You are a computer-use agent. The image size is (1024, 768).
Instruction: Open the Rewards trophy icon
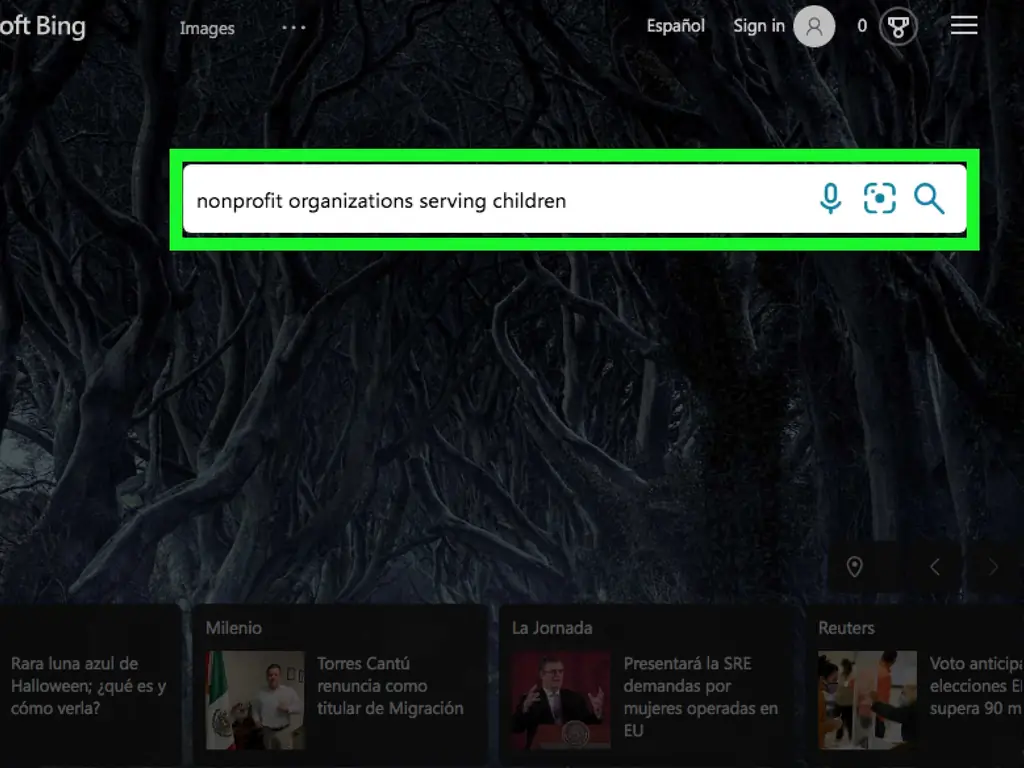898,27
